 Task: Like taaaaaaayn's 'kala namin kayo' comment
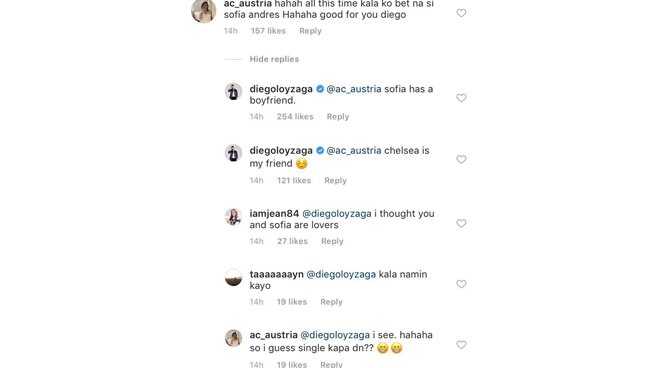click(x=461, y=284)
